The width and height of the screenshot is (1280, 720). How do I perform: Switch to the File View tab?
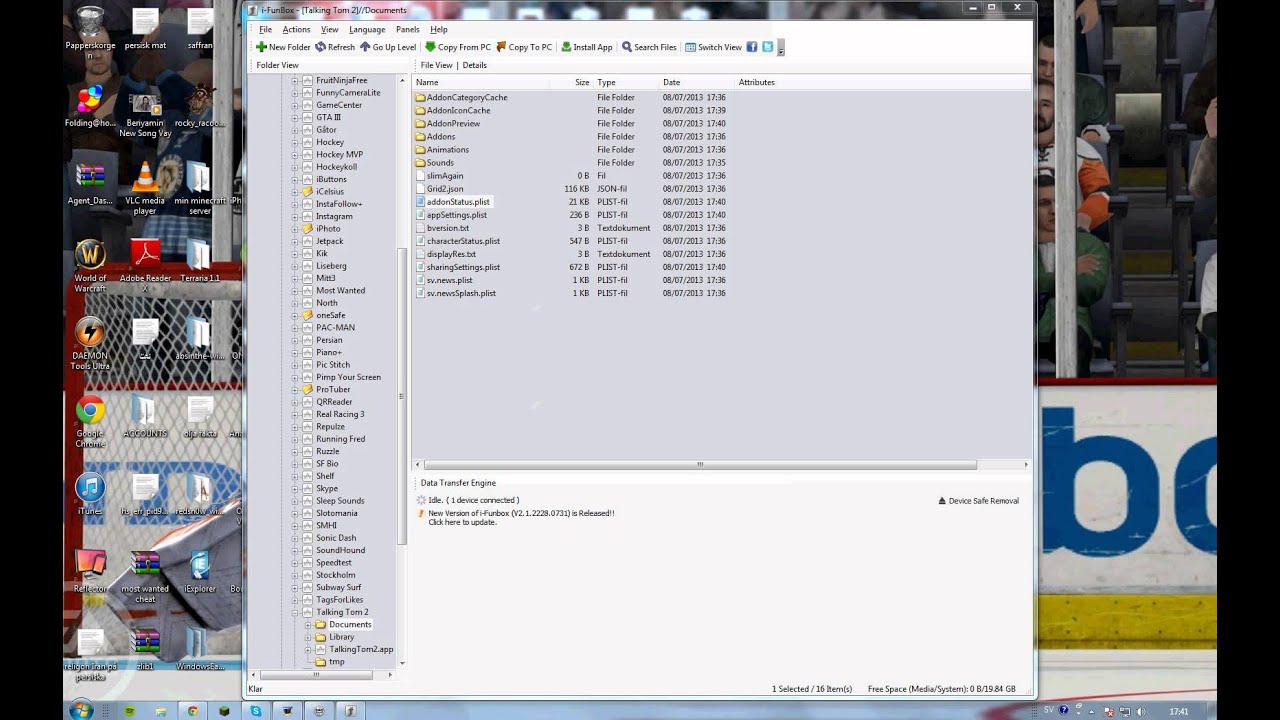[x=436, y=65]
